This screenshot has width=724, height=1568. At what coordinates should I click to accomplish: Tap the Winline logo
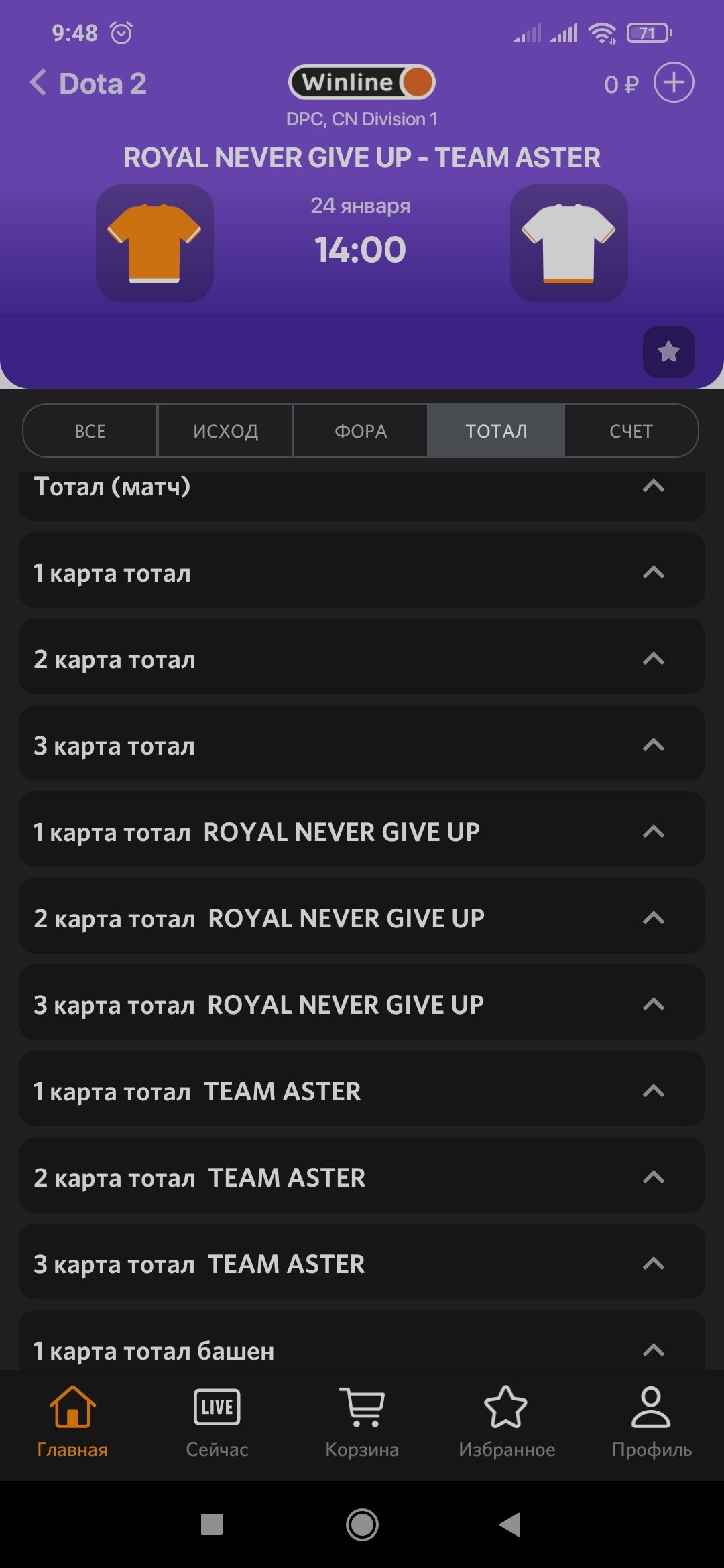pyautogui.click(x=362, y=82)
